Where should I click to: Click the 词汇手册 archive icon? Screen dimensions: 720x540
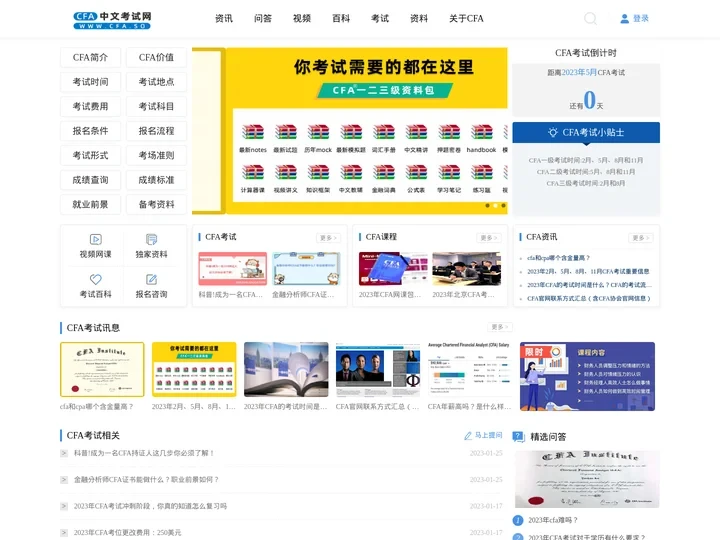point(384,132)
